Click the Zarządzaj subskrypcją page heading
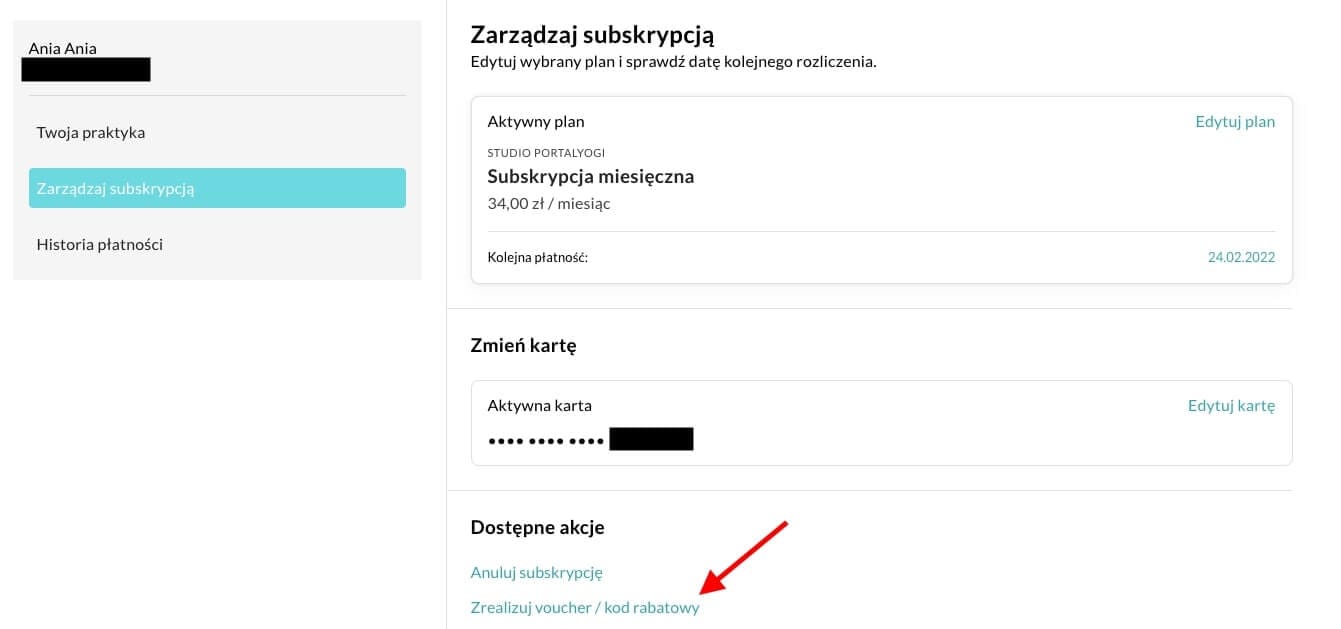1341x629 pixels. pos(592,35)
